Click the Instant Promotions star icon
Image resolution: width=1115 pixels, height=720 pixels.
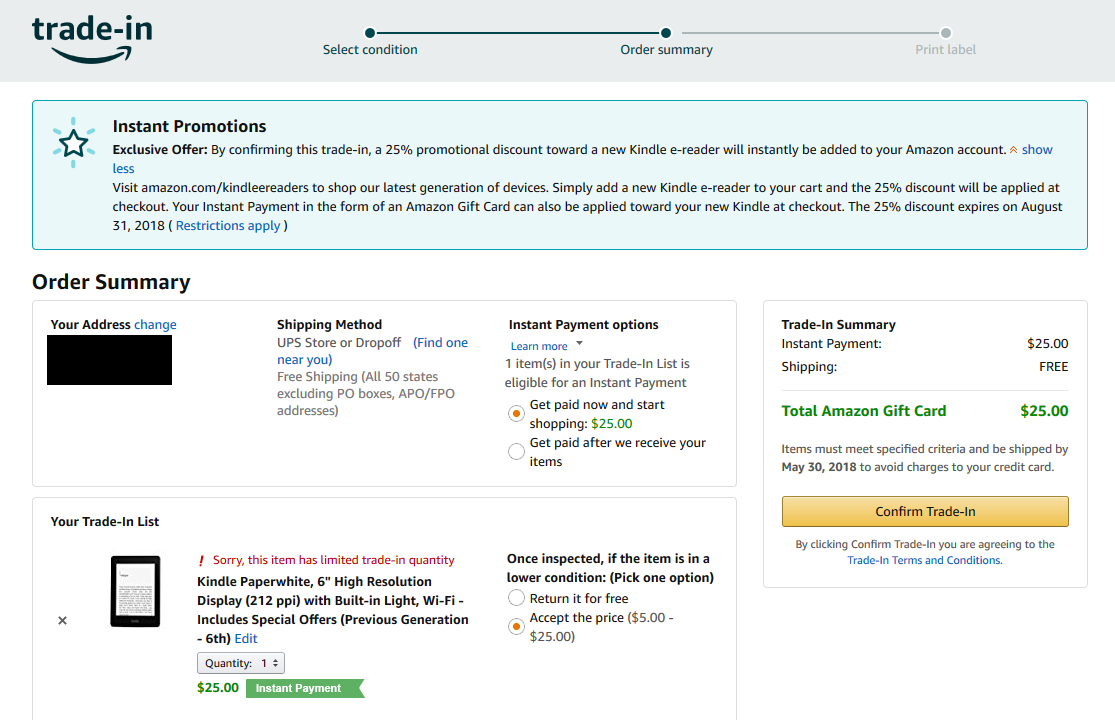pos(73,143)
